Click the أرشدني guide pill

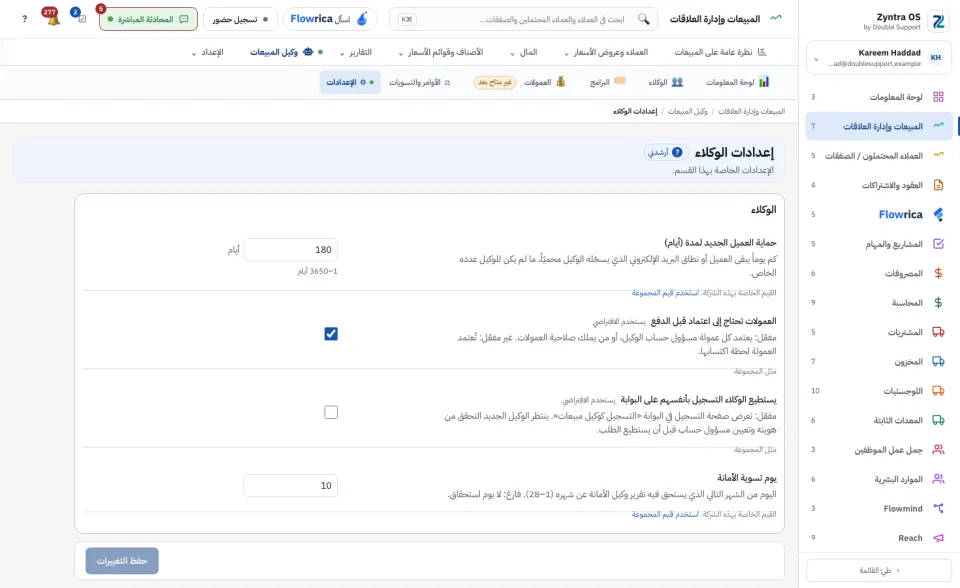tap(666, 152)
